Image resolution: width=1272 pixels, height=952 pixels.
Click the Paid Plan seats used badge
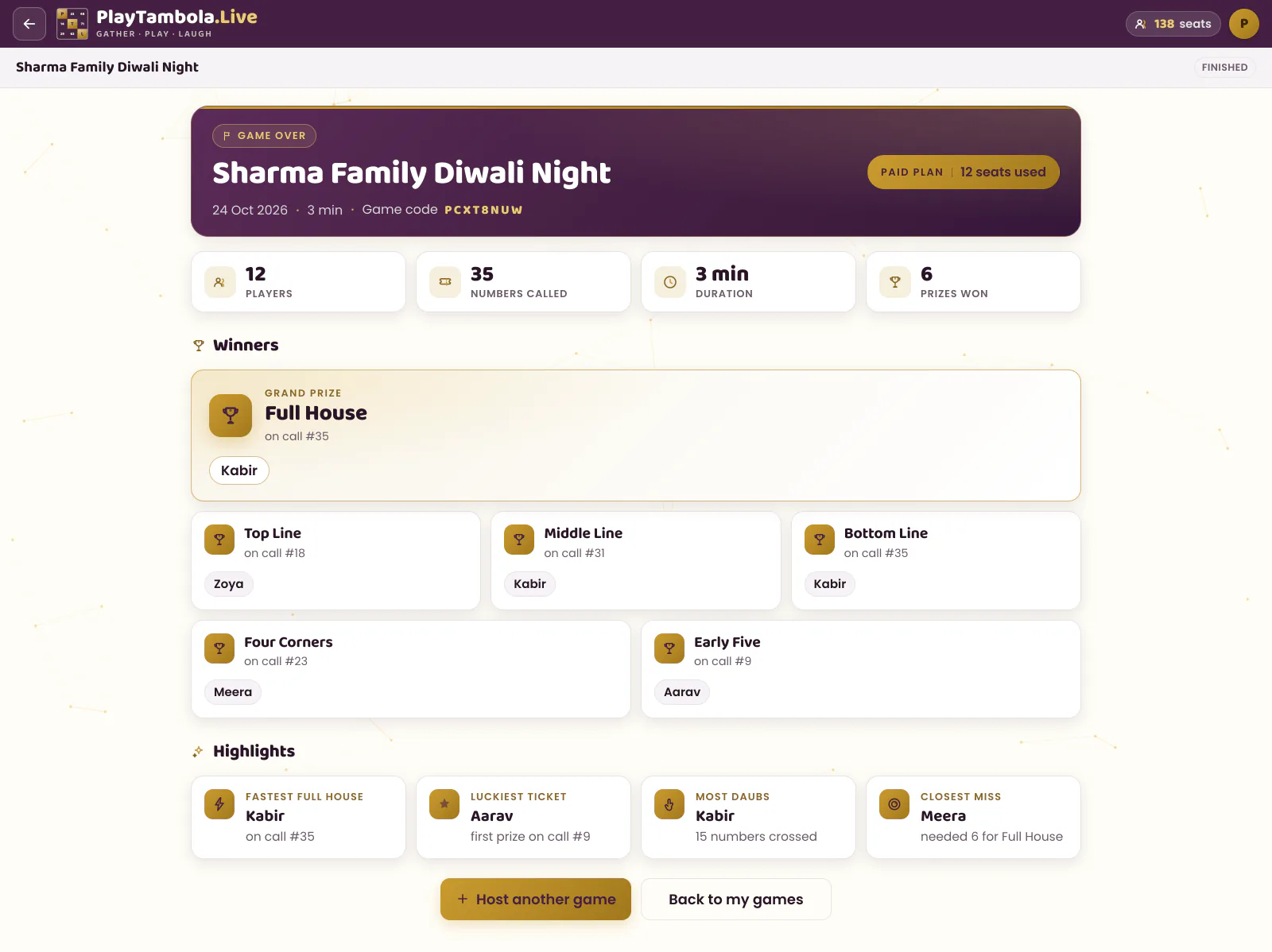(964, 172)
